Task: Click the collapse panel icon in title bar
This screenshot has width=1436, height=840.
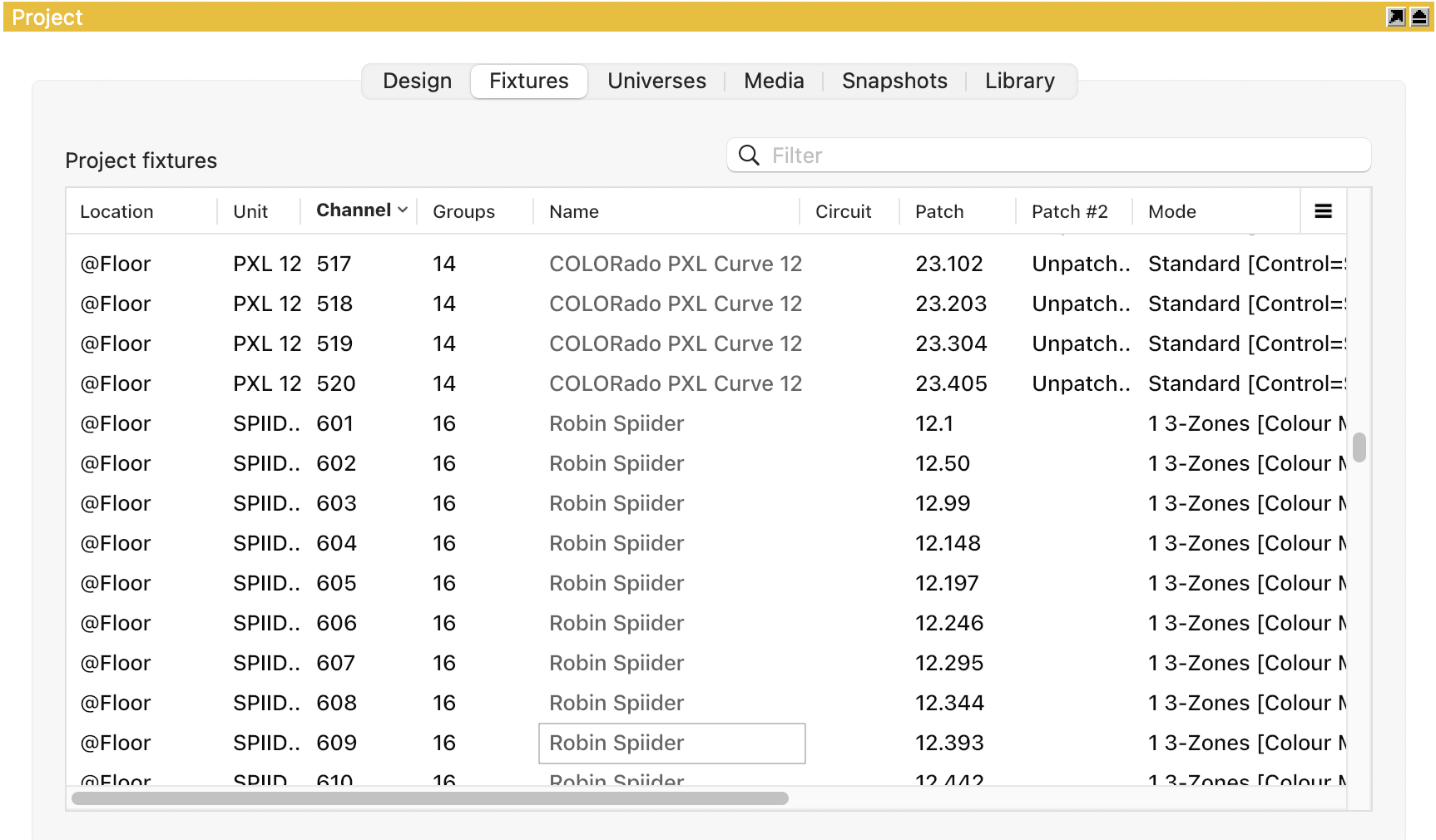Action: (1419, 17)
